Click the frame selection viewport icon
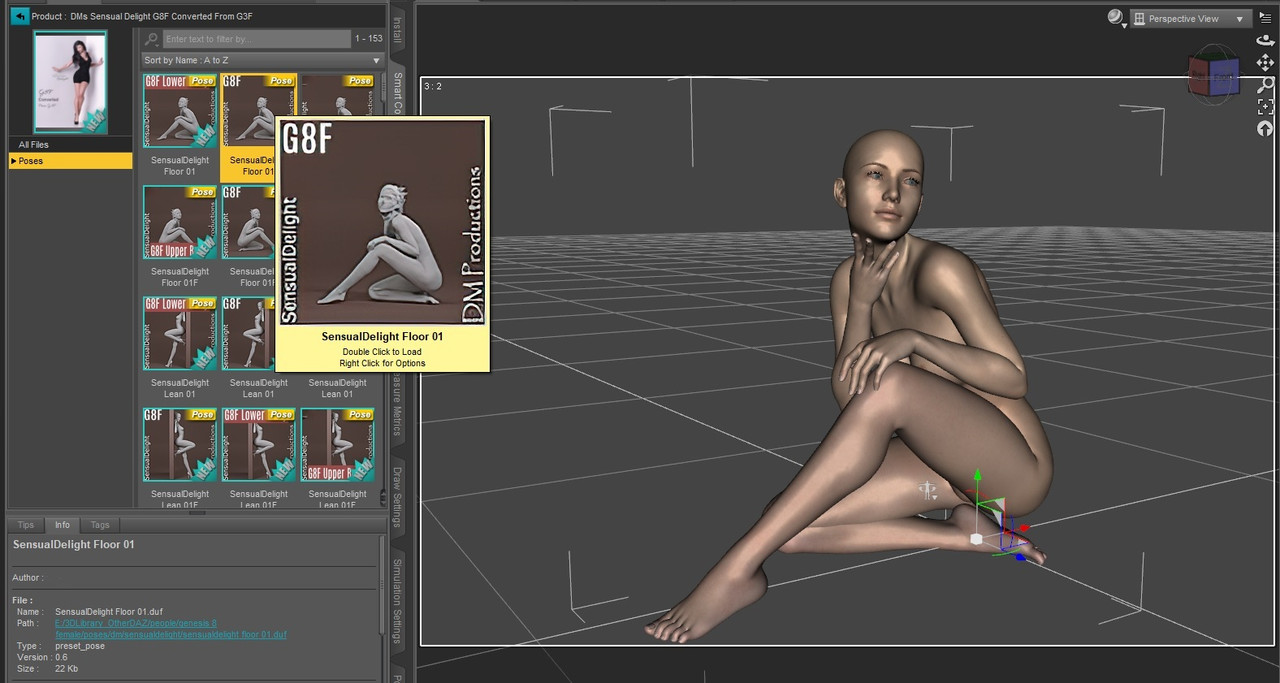Viewport: 1280px width, 683px height. [1265, 107]
